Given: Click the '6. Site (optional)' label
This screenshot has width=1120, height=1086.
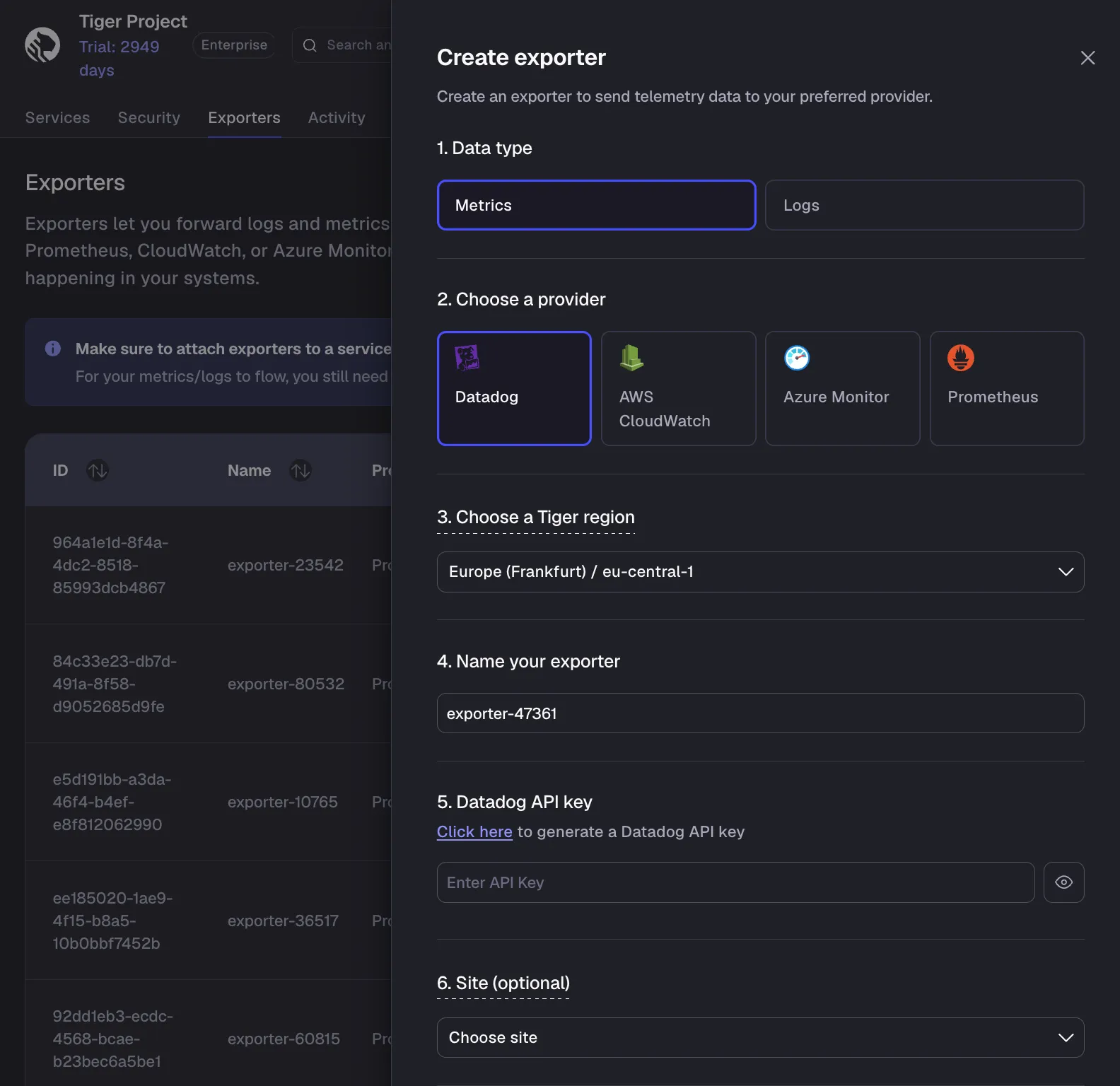Looking at the screenshot, I should pyautogui.click(x=503, y=983).
